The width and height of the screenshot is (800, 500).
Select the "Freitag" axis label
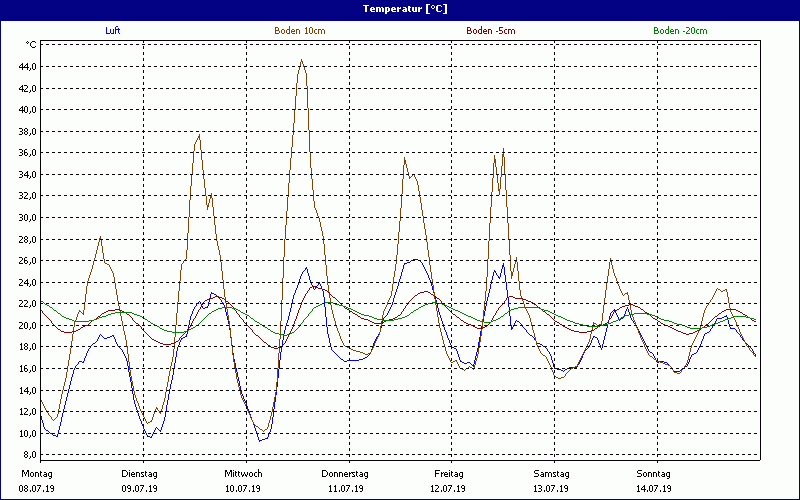[x=449, y=473]
